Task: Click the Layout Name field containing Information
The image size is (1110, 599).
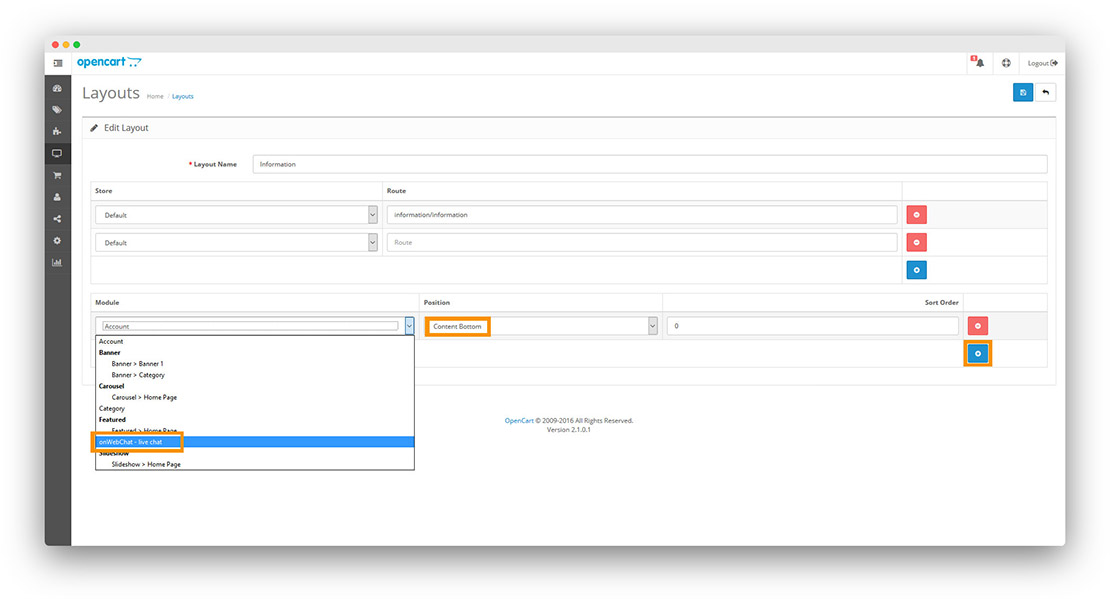Action: coord(650,163)
